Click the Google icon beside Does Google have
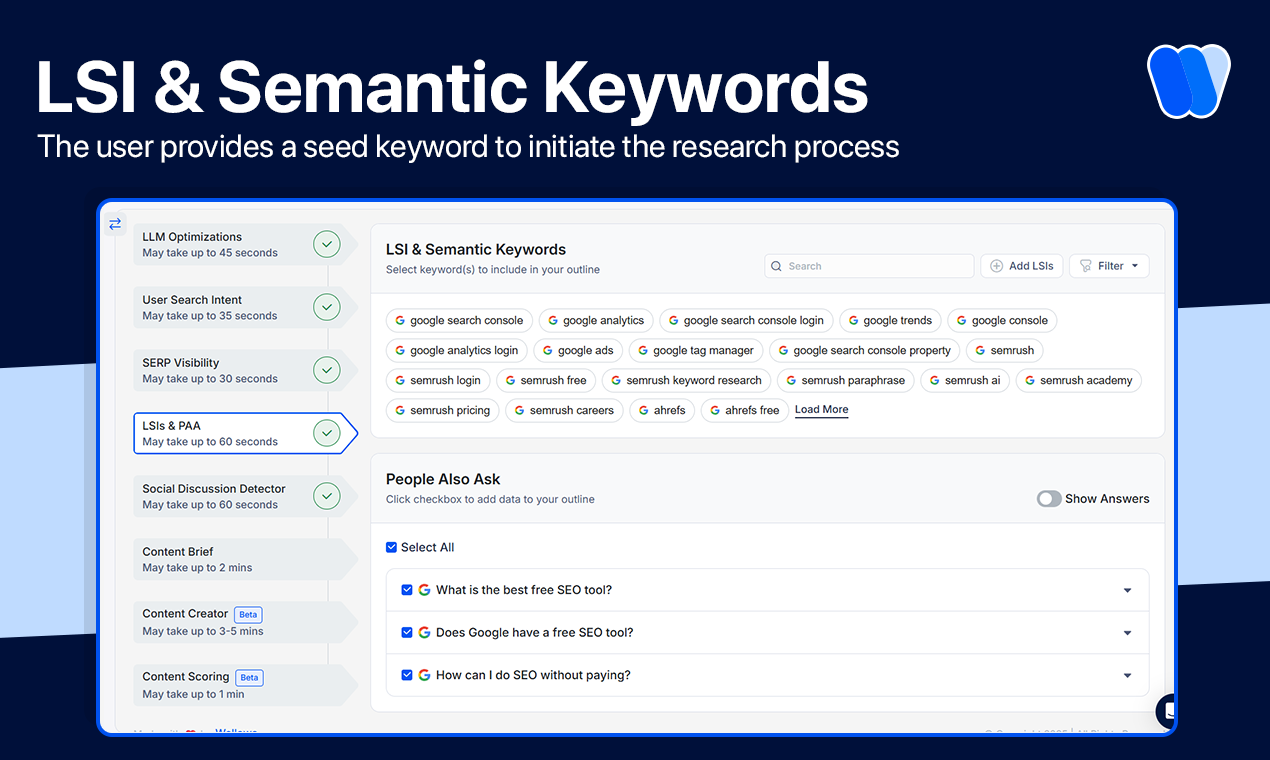 coord(424,632)
